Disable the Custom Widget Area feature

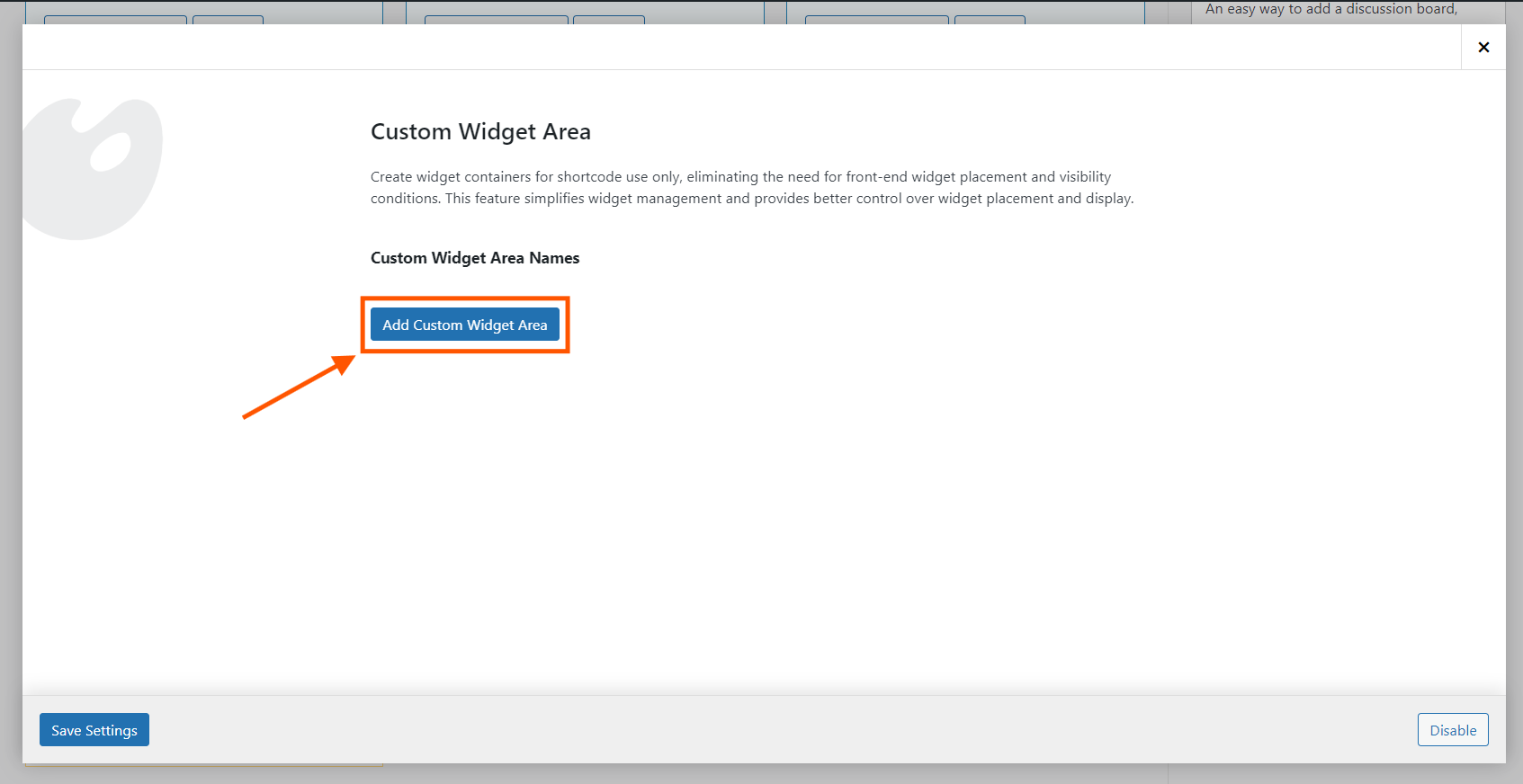pyautogui.click(x=1453, y=730)
